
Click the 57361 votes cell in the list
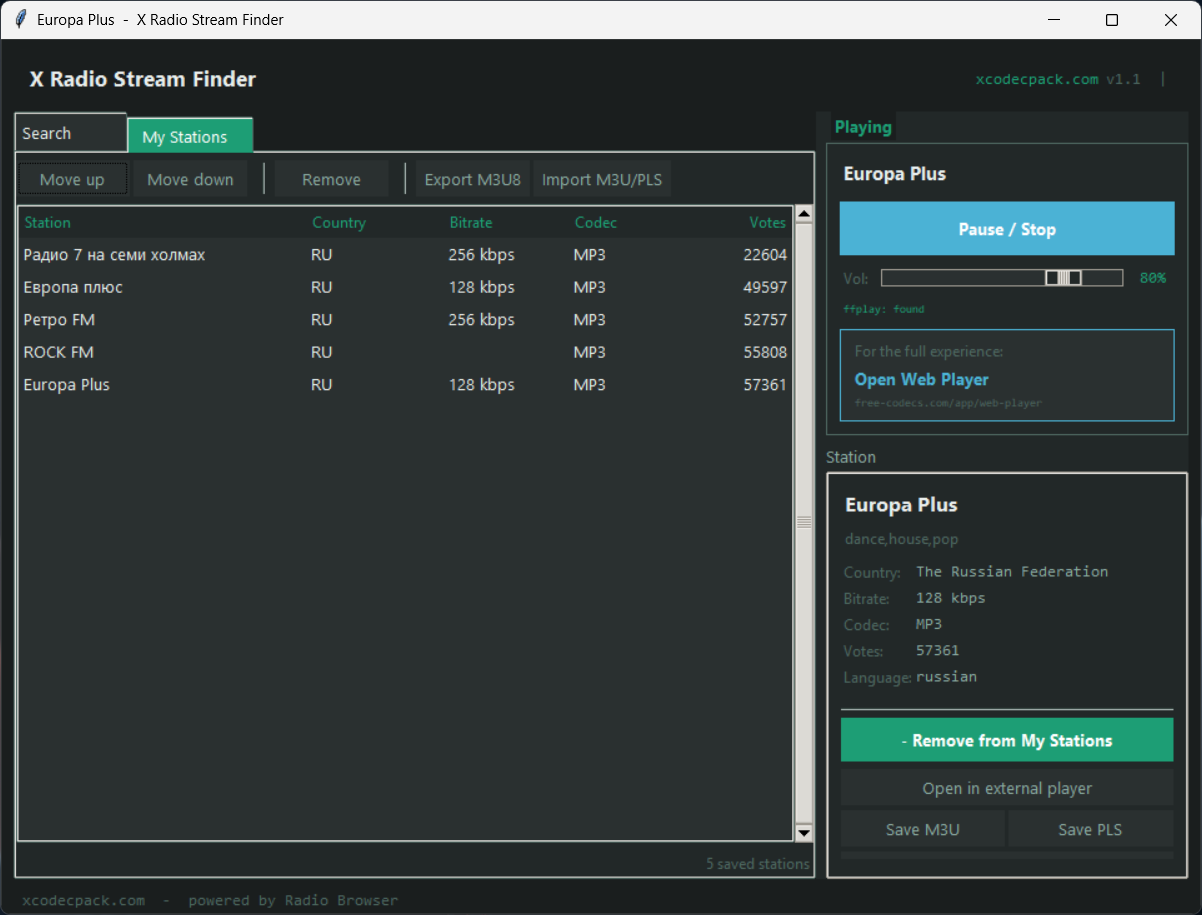pyautogui.click(x=765, y=385)
